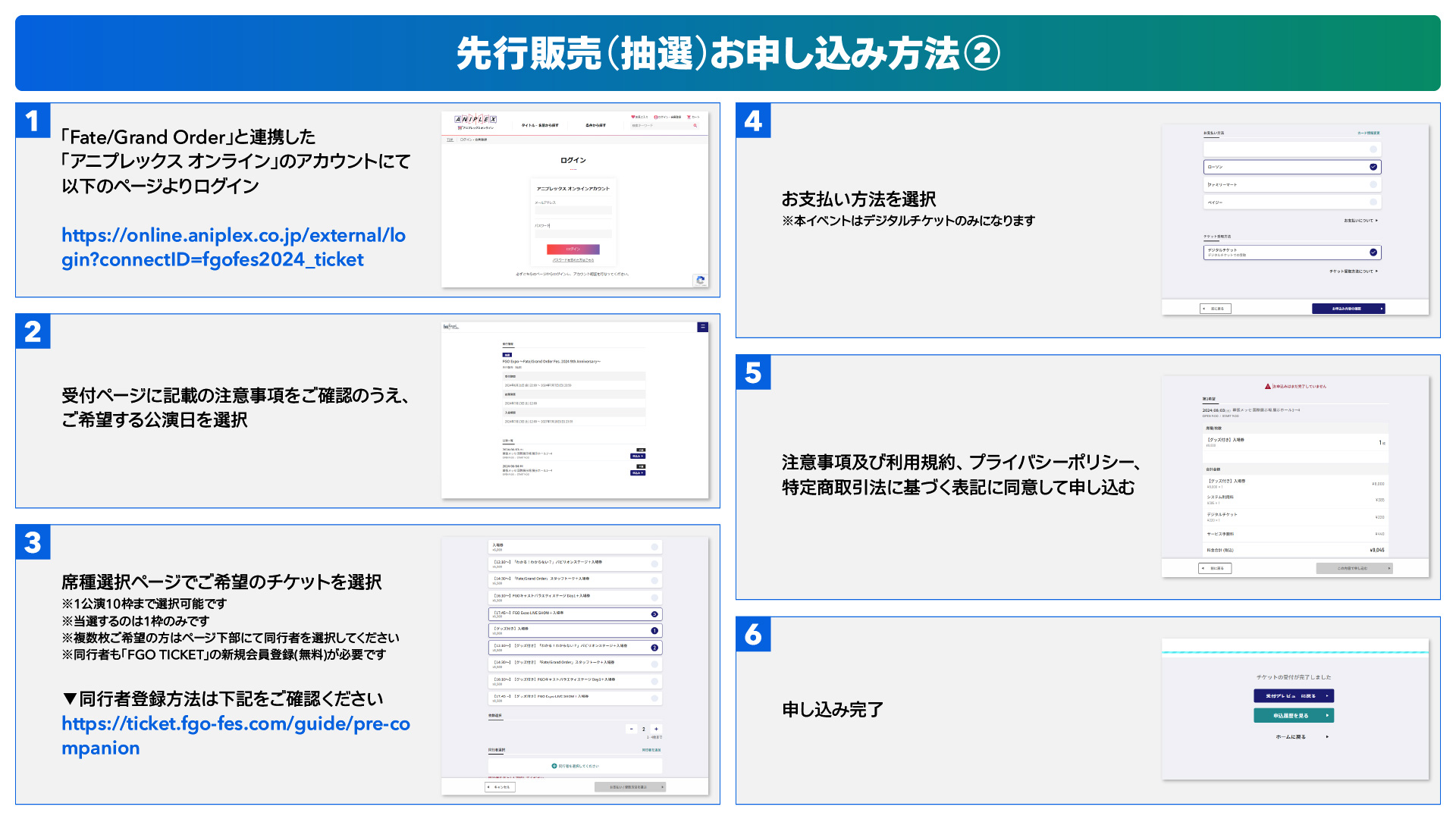This screenshot has height=819, width=1456.
Task: Open the タイトル・名前から探す menu item
Action: pyautogui.click(x=540, y=125)
